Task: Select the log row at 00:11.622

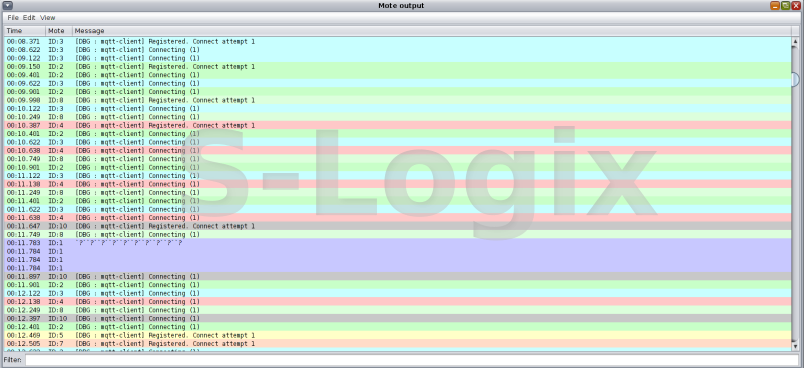Action: point(397,209)
